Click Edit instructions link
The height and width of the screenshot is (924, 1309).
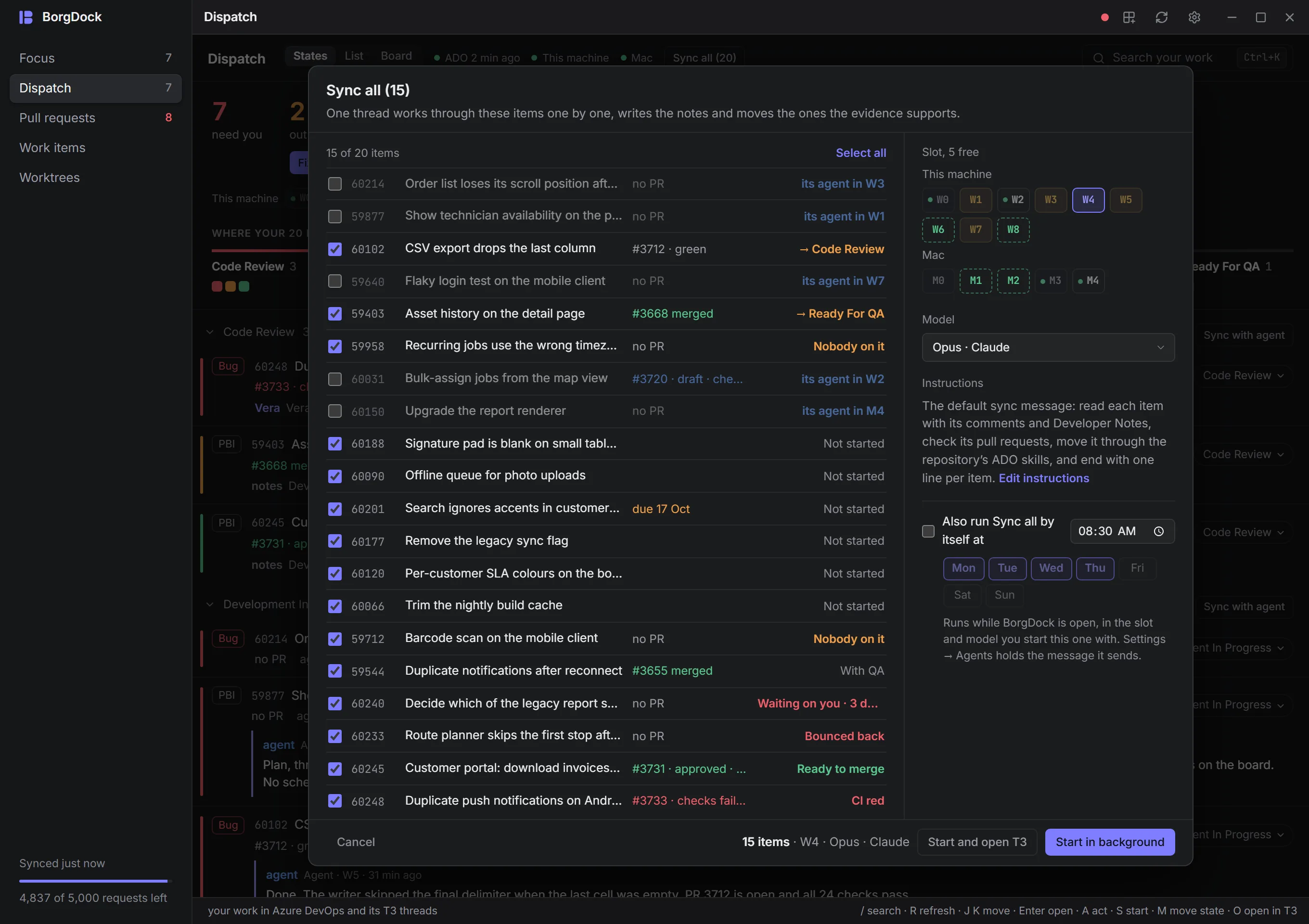(x=1043, y=479)
